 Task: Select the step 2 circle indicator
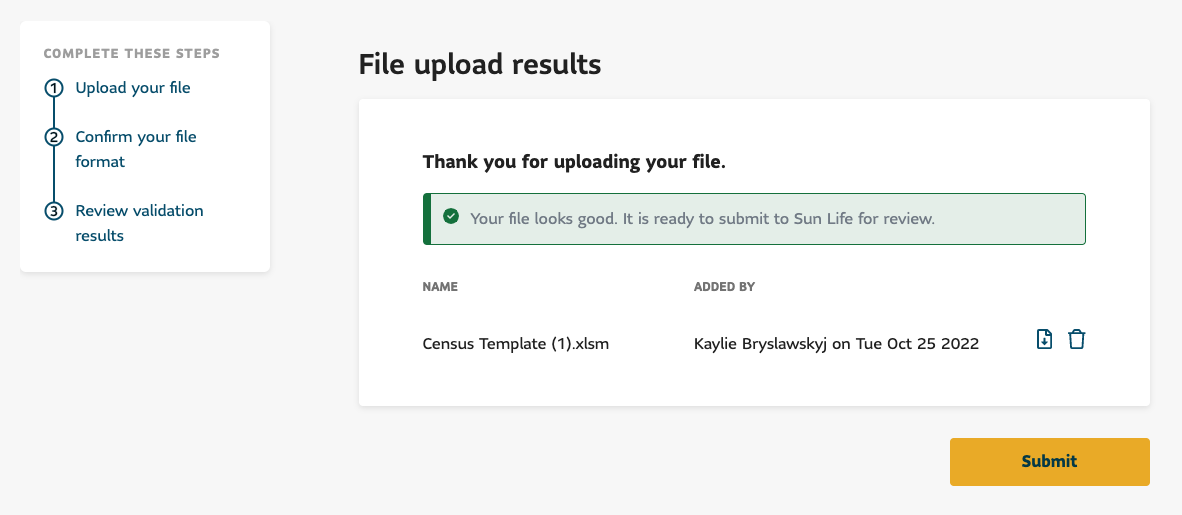[54, 137]
